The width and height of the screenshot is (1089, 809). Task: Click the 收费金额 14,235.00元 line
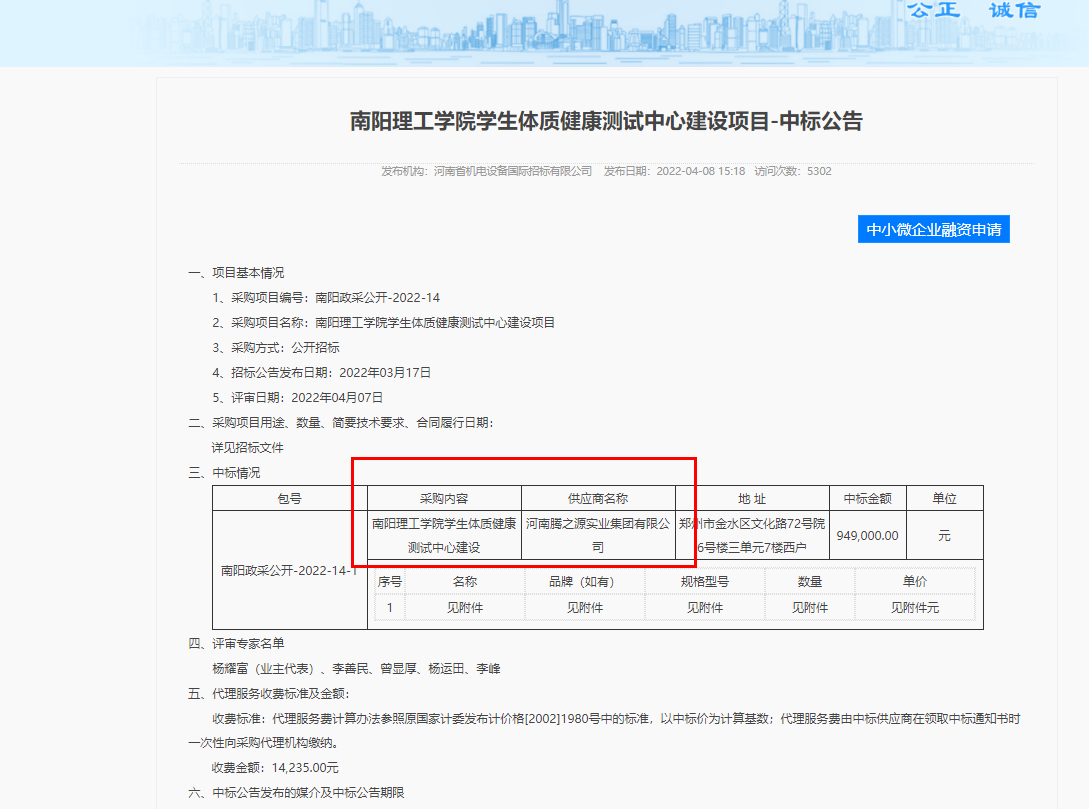pyautogui.click(x=275, y=768)
